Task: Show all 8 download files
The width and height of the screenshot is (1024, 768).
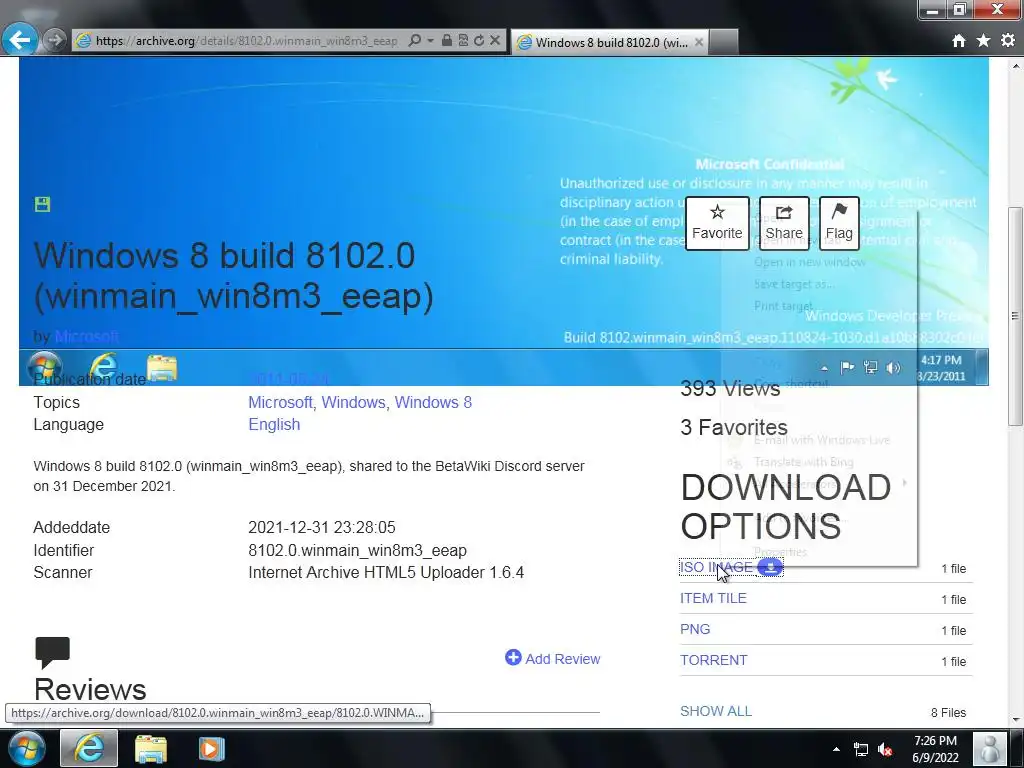Action: (716, 711)
